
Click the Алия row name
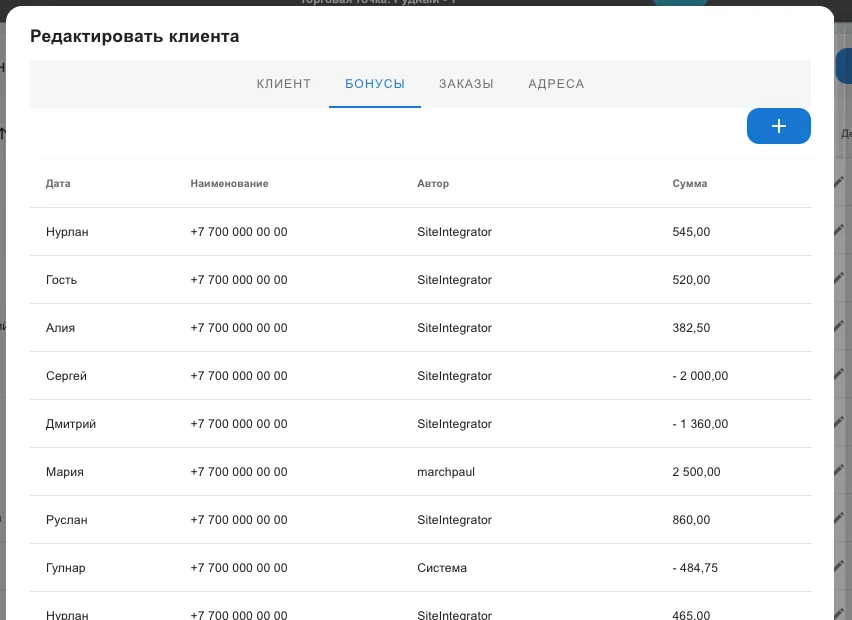point(60,328)
